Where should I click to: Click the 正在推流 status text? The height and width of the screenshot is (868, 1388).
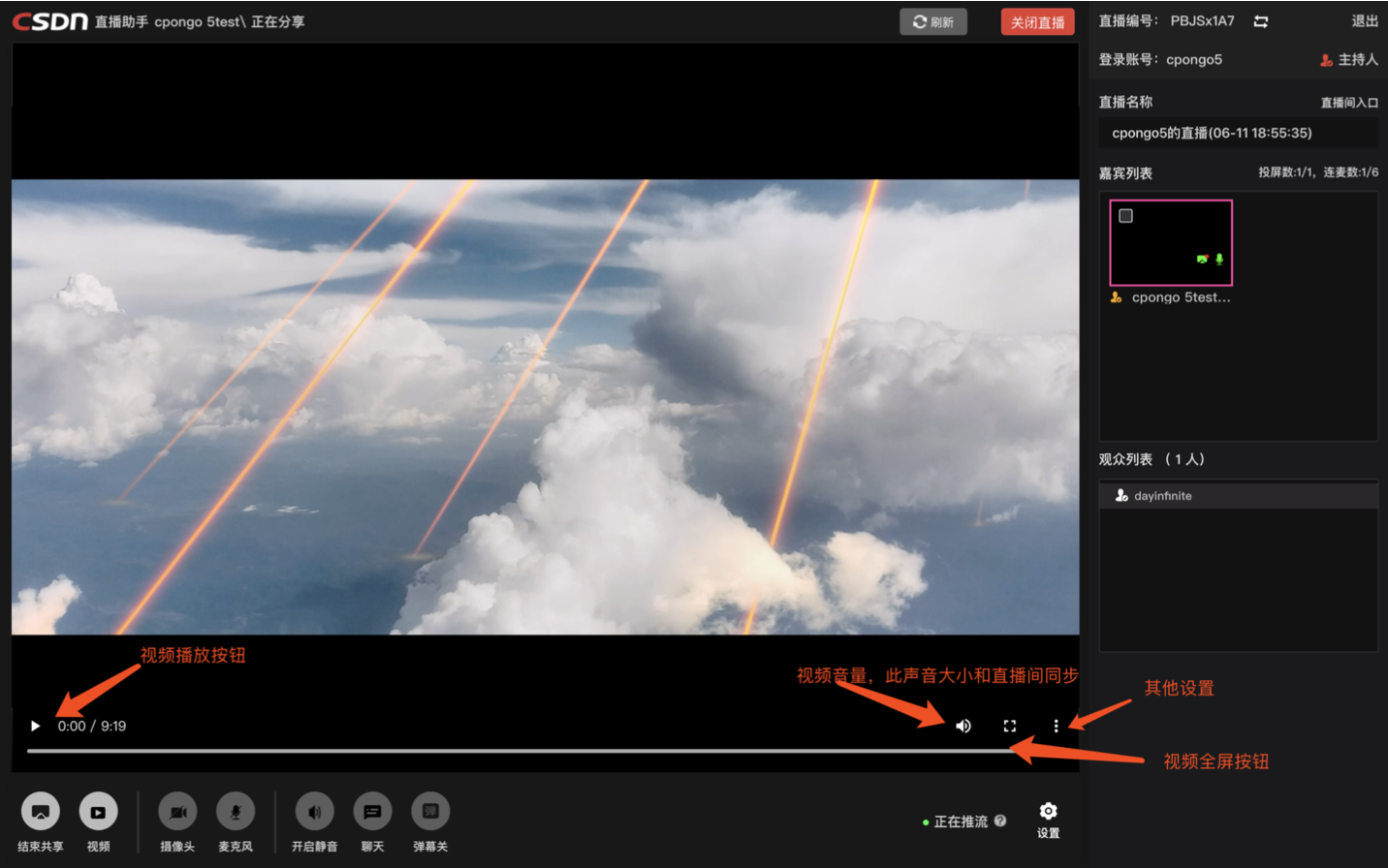961,821
